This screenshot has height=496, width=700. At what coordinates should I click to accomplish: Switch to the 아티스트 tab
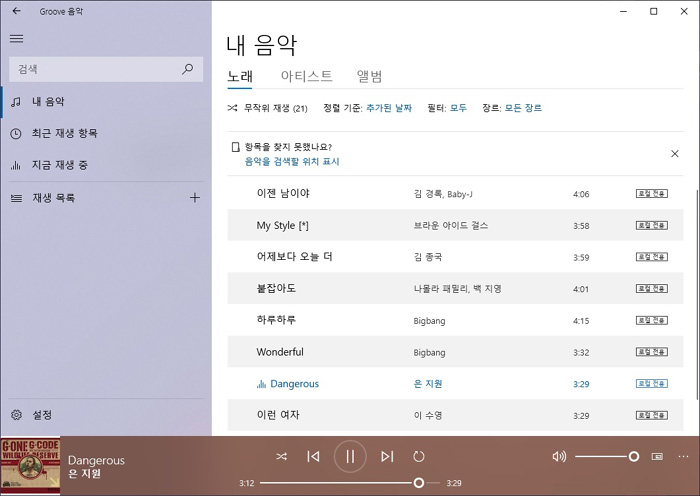point(306,76)
